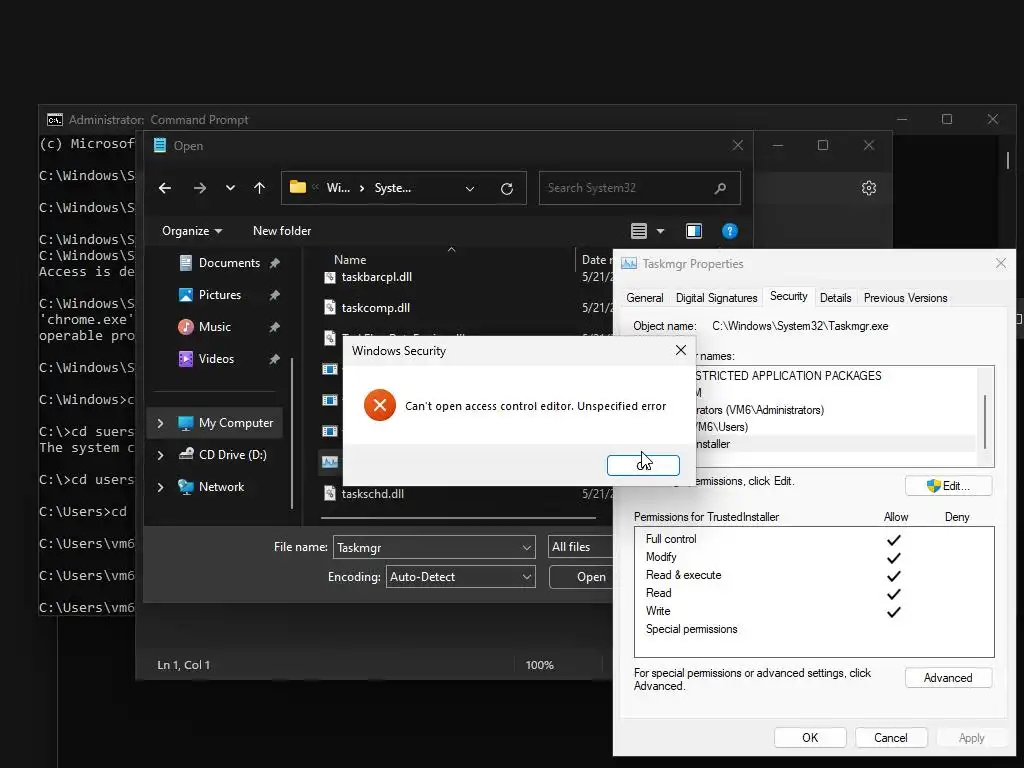Switch to the Details tab
Screen dimensions: 1024x768
click(x=835, y=298)
